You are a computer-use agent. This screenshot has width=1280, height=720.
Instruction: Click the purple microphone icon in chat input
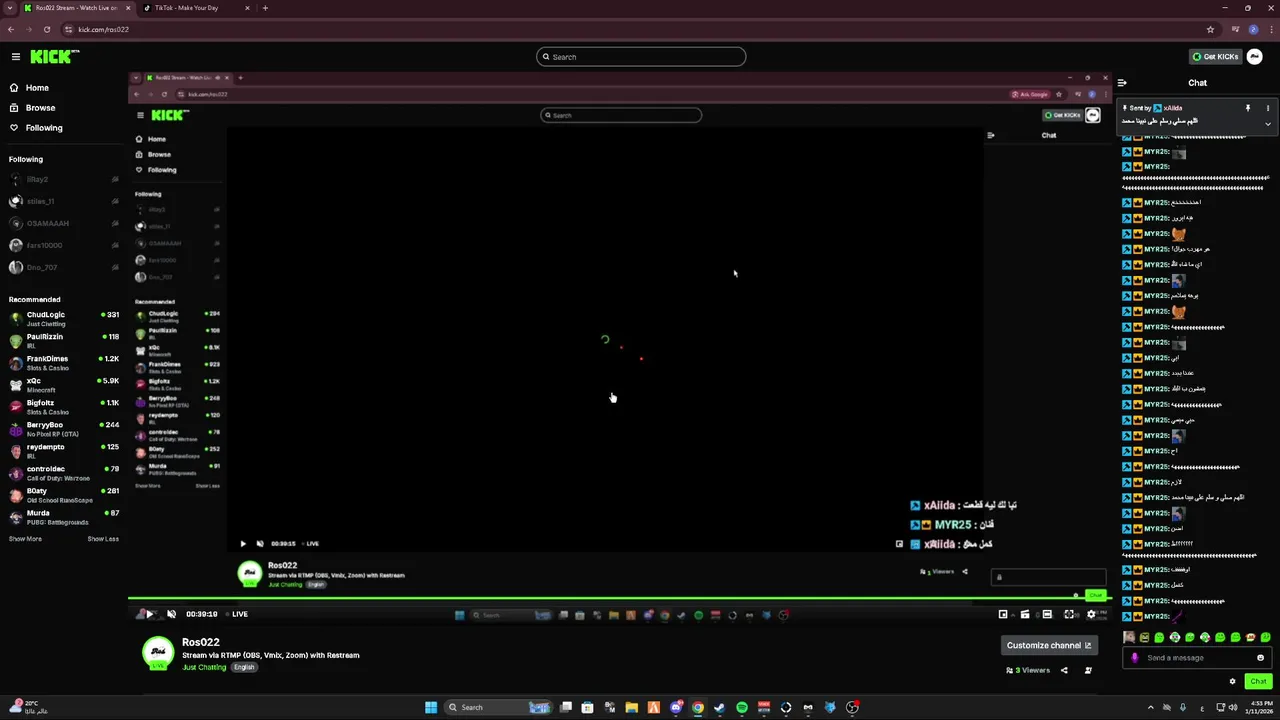point(1134,658)
